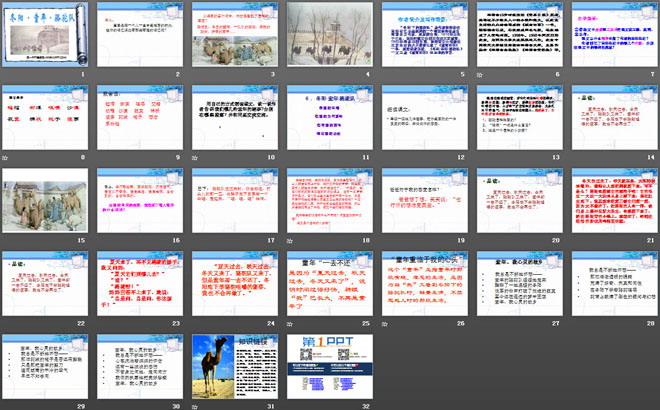Screen dimensions: 660x410
Task: Select slide 3 with camel illustration strip
Action: 235,35
